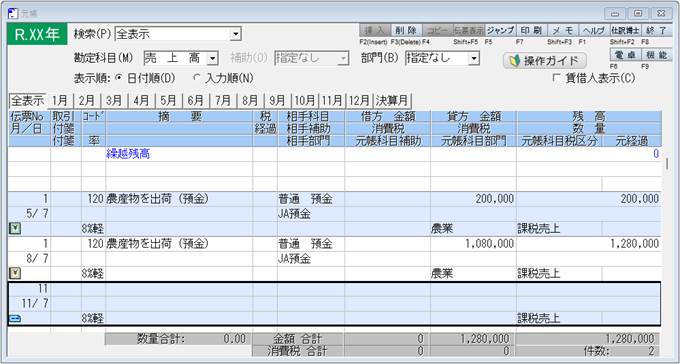Switch to the 6月 tab
This screenshot has height=364, width=680.
[x=196, y=101]
